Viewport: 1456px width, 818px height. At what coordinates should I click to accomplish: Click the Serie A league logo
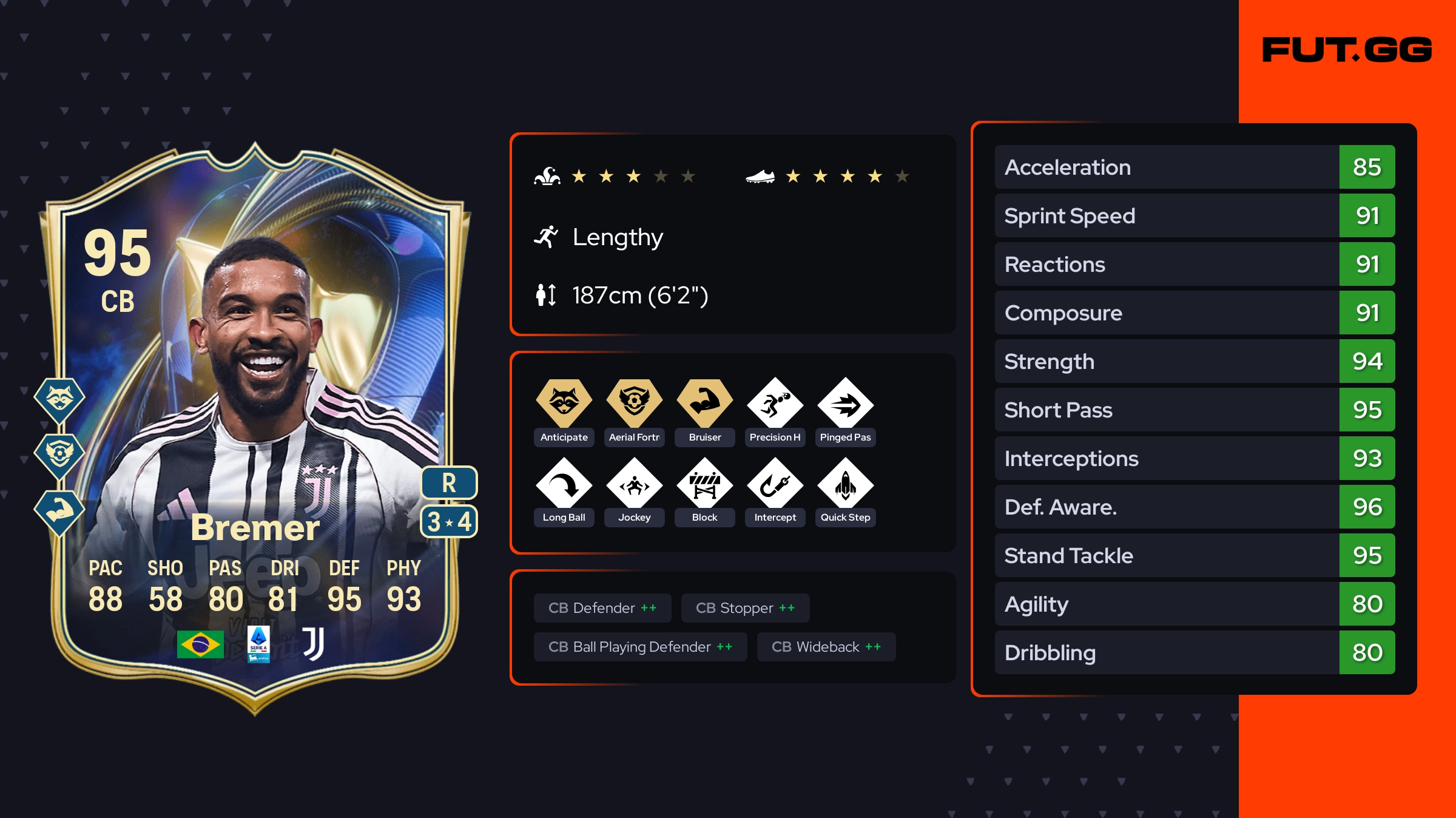(258, 644)
